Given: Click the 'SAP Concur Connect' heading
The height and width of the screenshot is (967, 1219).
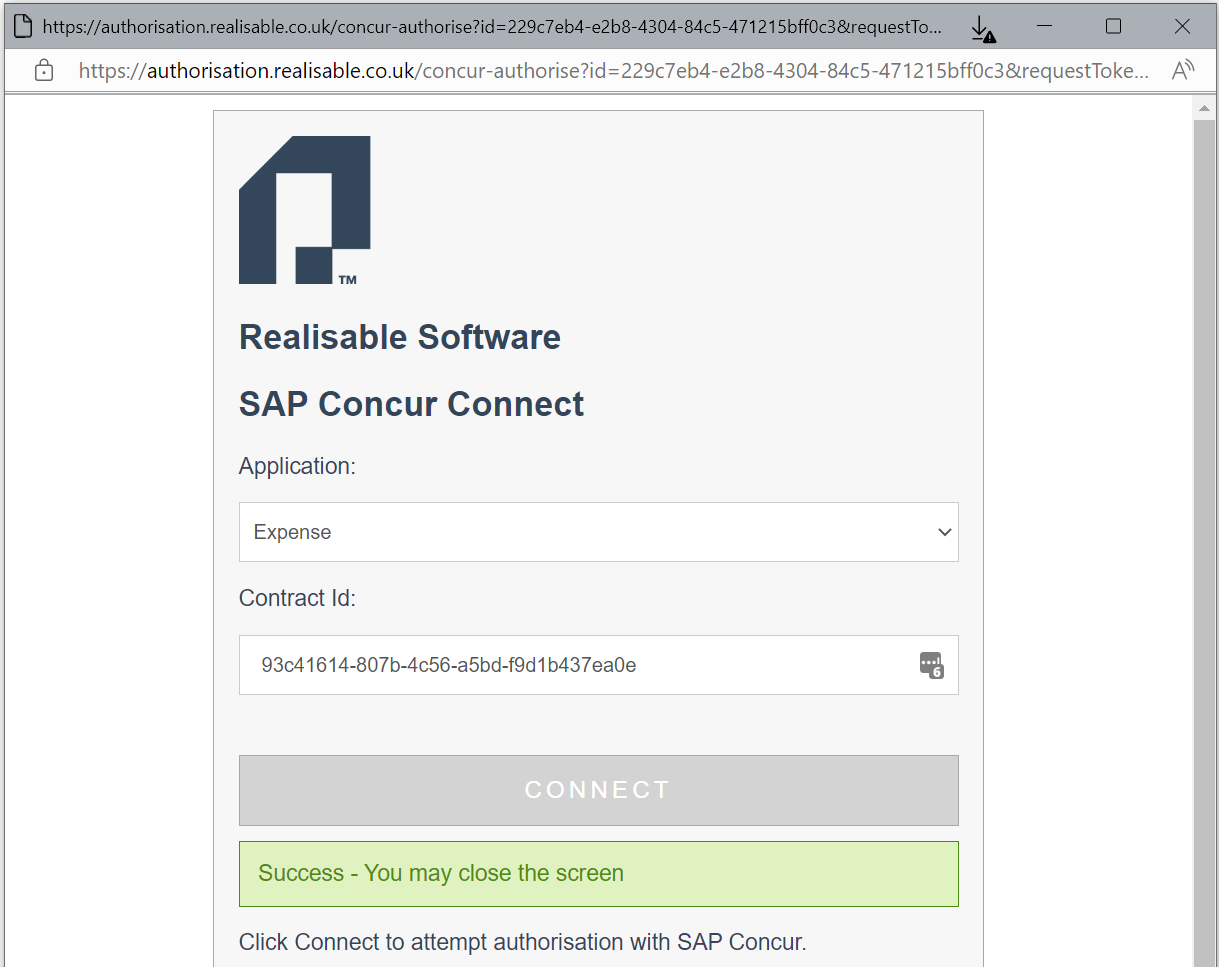Looking at the screenshot, I should (411, 404).
